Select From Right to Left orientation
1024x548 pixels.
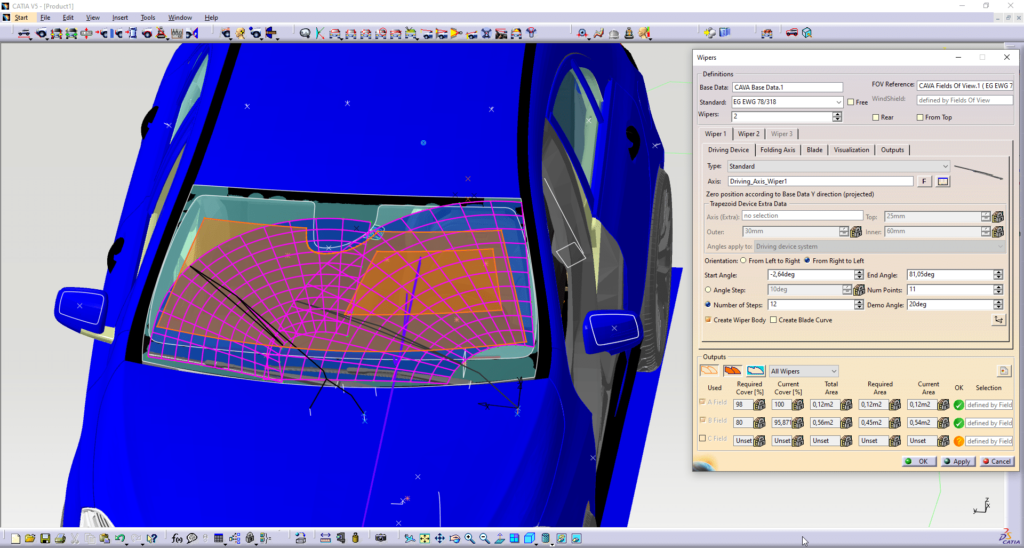807,261
